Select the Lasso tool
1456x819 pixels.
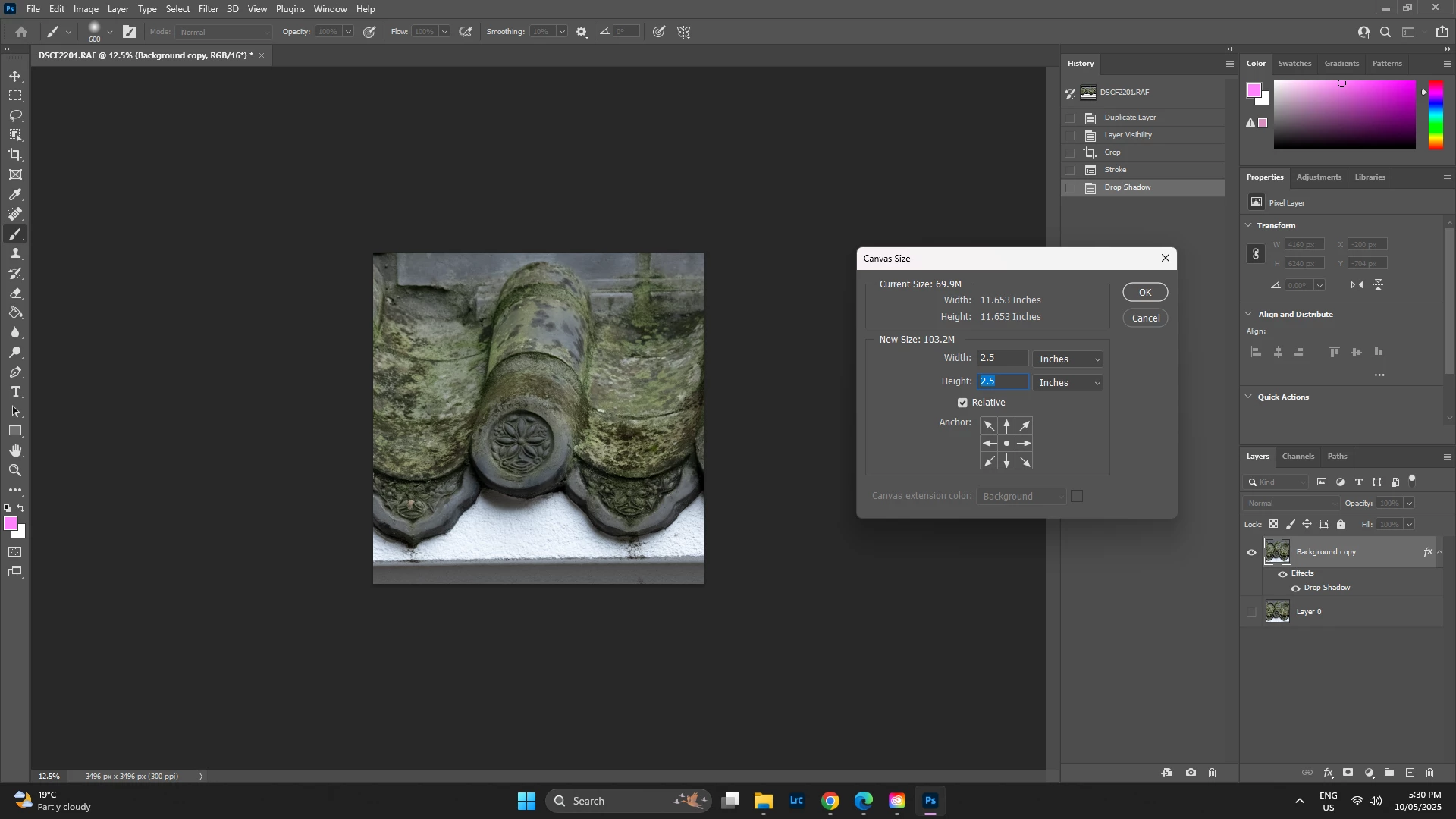coord(15,115)
